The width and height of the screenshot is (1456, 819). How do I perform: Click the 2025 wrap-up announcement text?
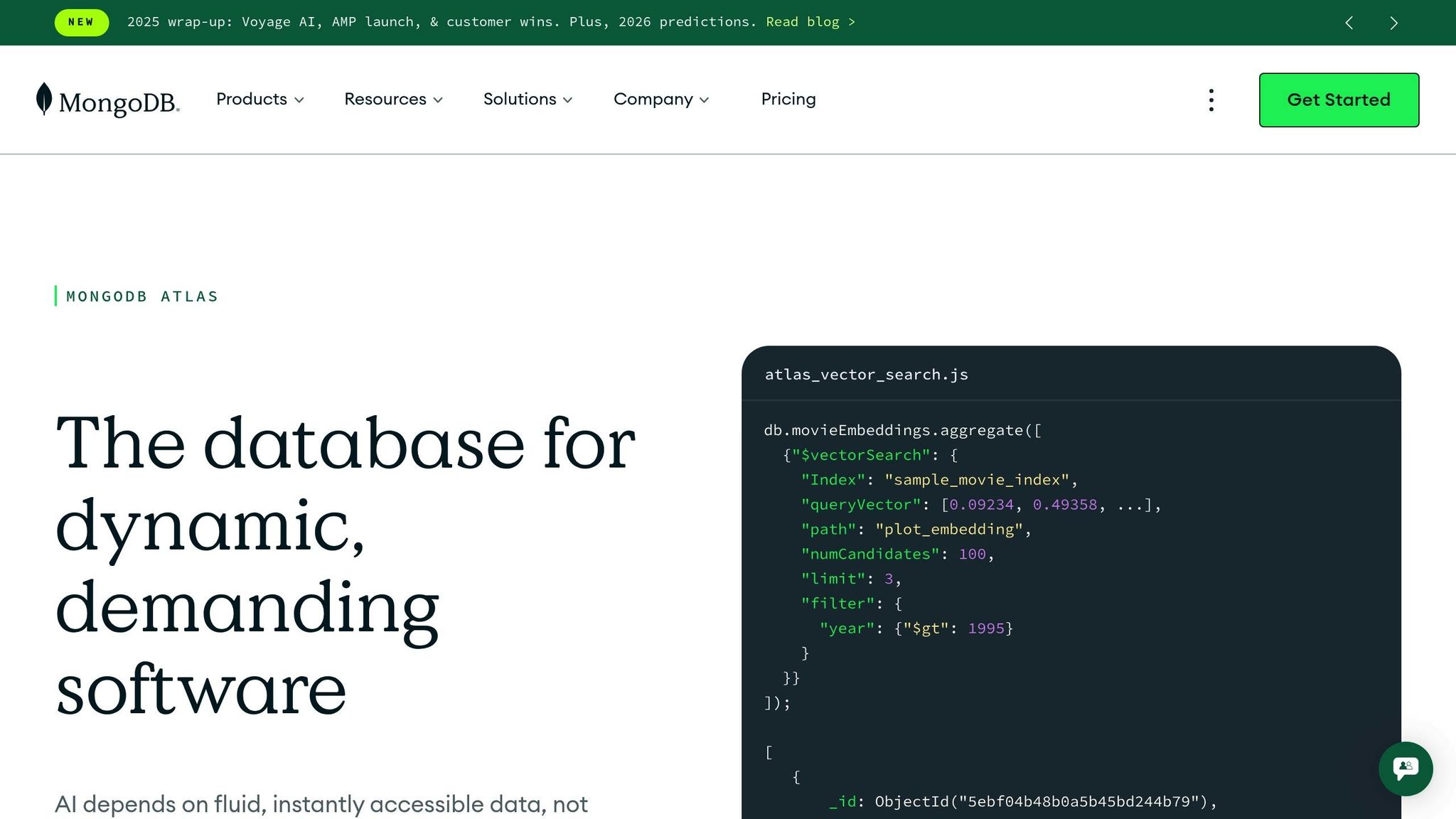441,22
